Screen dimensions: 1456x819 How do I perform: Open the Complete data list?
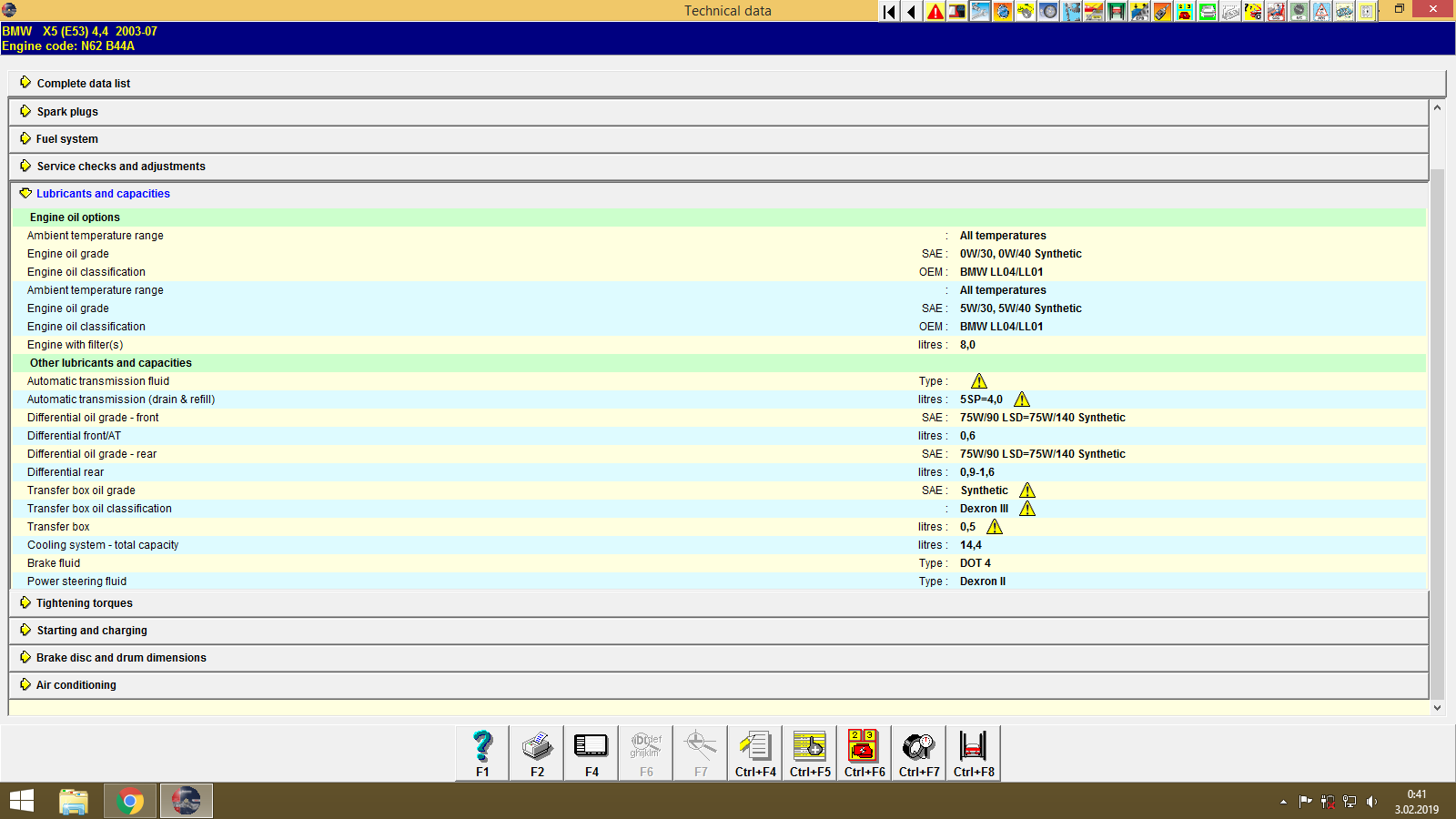[83, 83]
